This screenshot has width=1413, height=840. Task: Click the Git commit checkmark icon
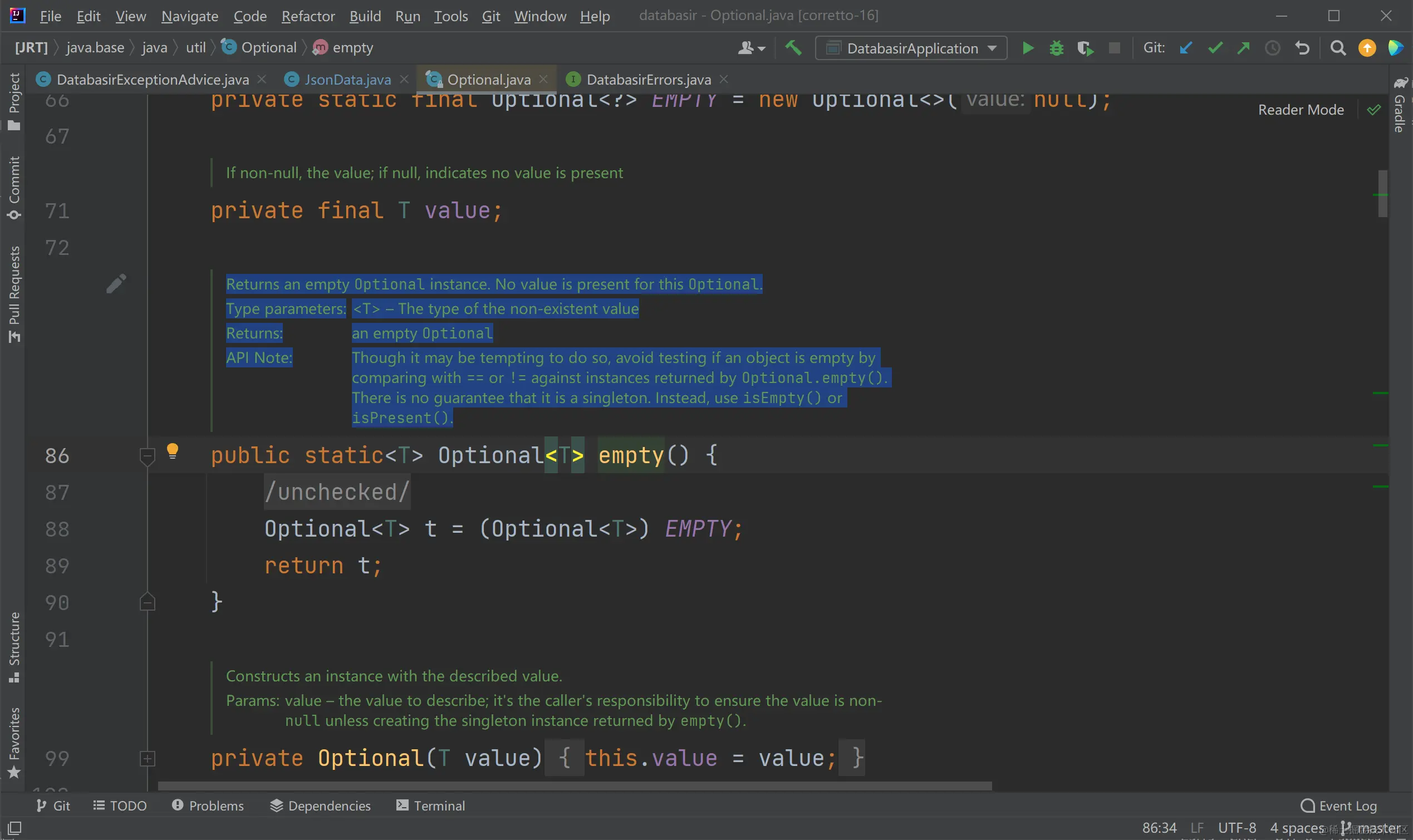click(x=1215, y=48)
